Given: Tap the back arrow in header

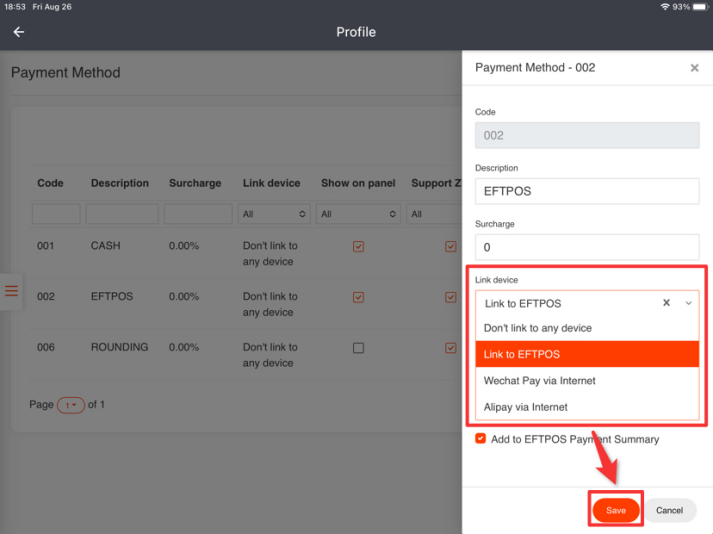Looking at the screenshot, I should [18, 32].
